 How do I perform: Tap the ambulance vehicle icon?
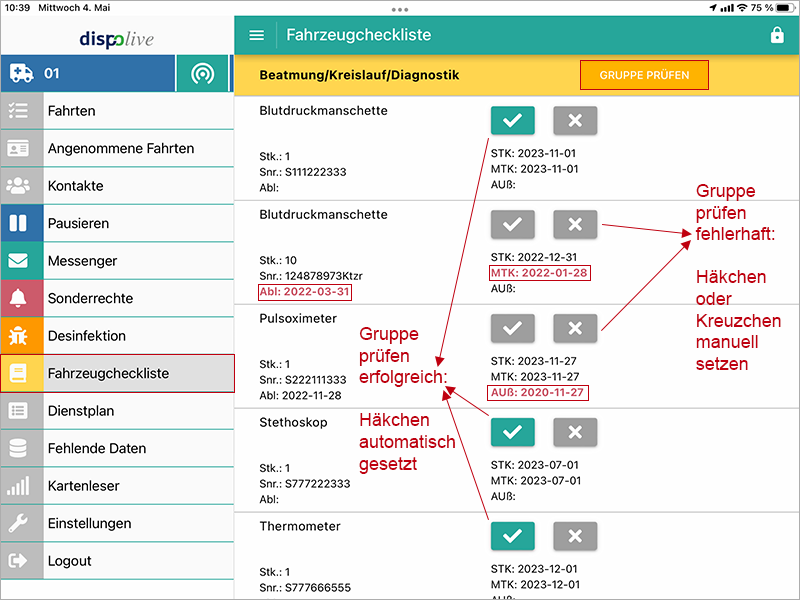(22, 73)
